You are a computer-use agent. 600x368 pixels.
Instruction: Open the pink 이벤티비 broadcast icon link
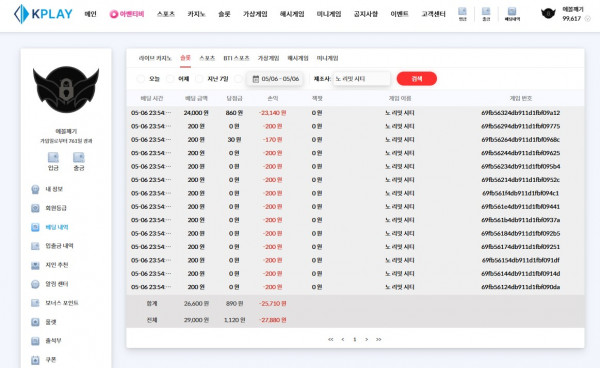(127, 14)
